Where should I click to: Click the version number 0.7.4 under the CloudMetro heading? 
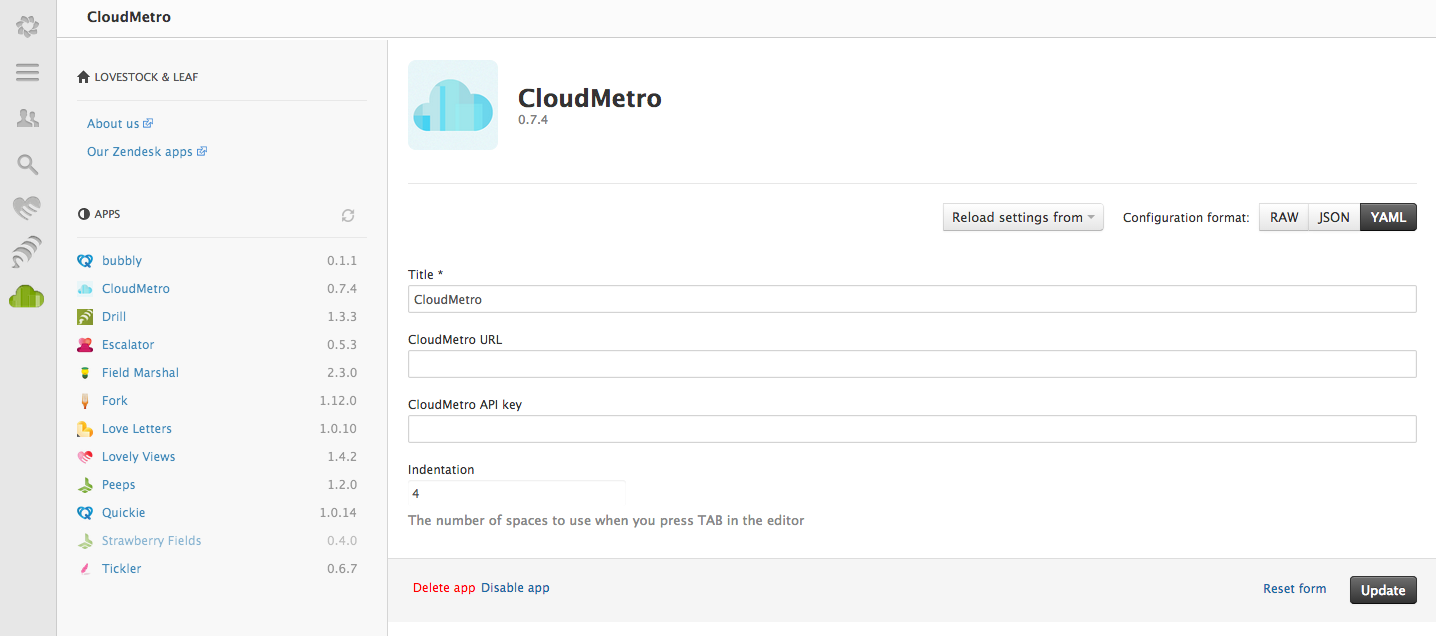(533, 120)
